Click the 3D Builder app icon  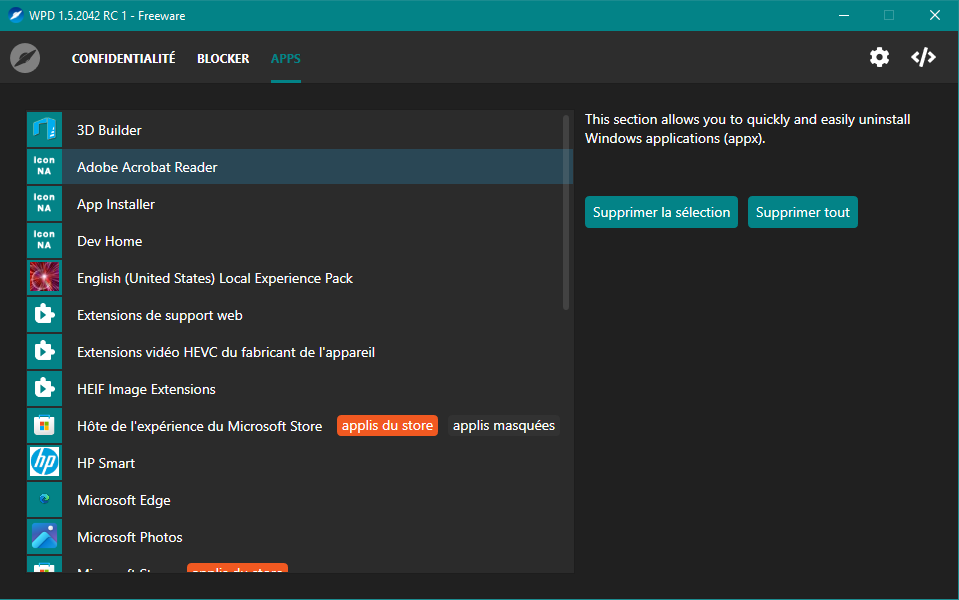pos(44,130)
